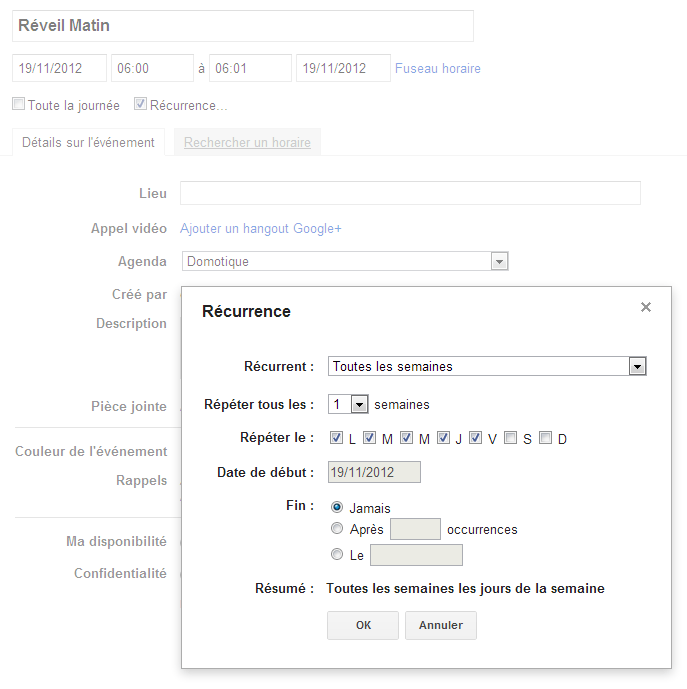
Task: Expand the Répéter tous les interval dropdown
Action: click(359, 404)
